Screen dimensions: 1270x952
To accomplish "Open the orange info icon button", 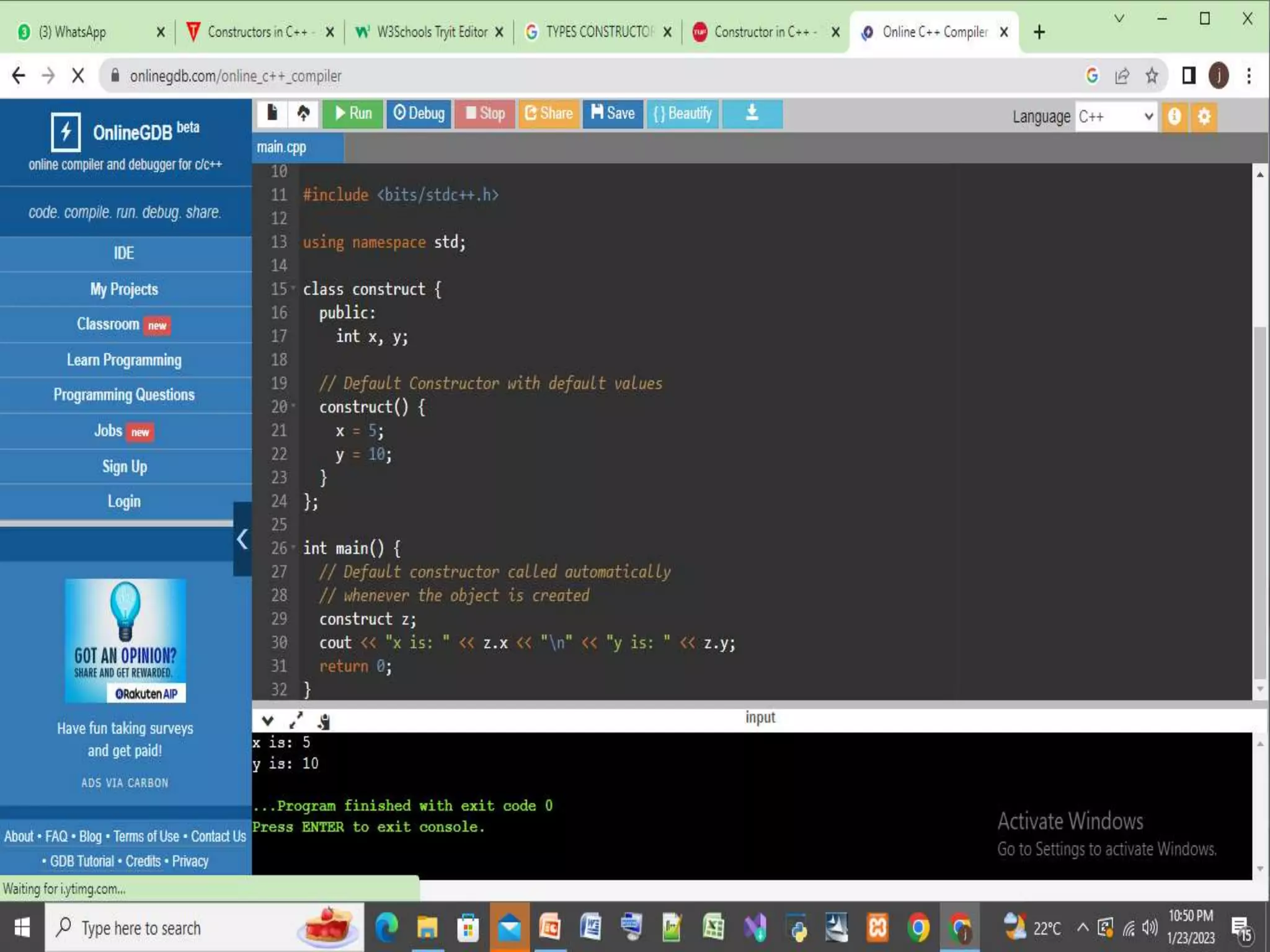I will 1174,116.
